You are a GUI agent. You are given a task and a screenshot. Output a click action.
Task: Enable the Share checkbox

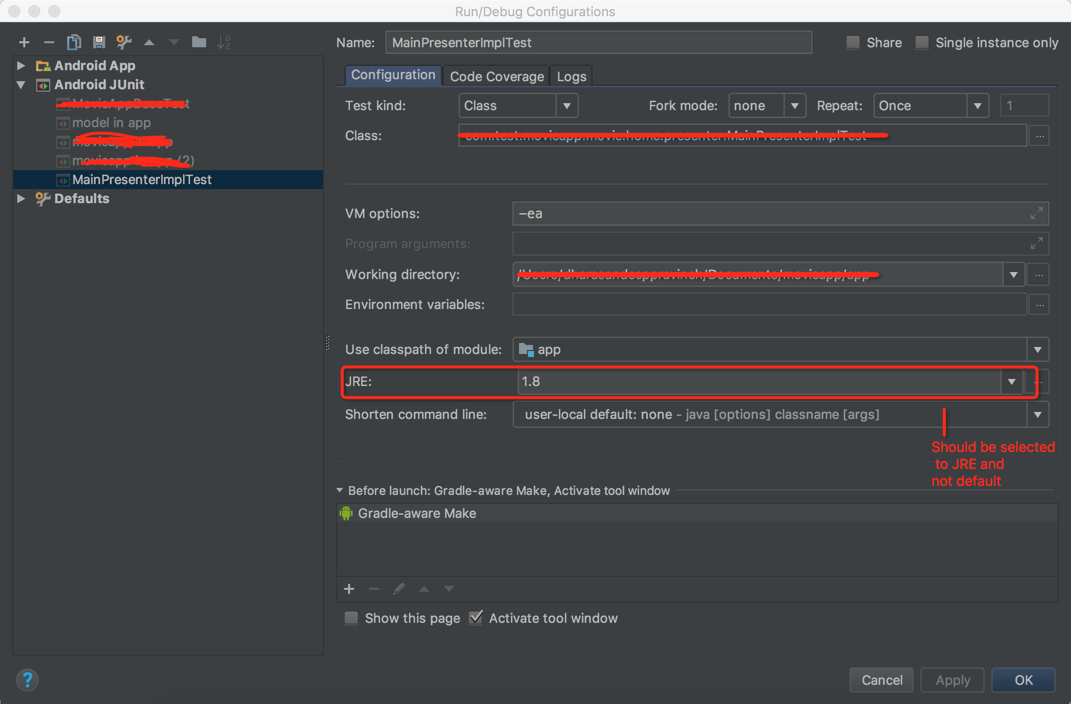(852, 42)
